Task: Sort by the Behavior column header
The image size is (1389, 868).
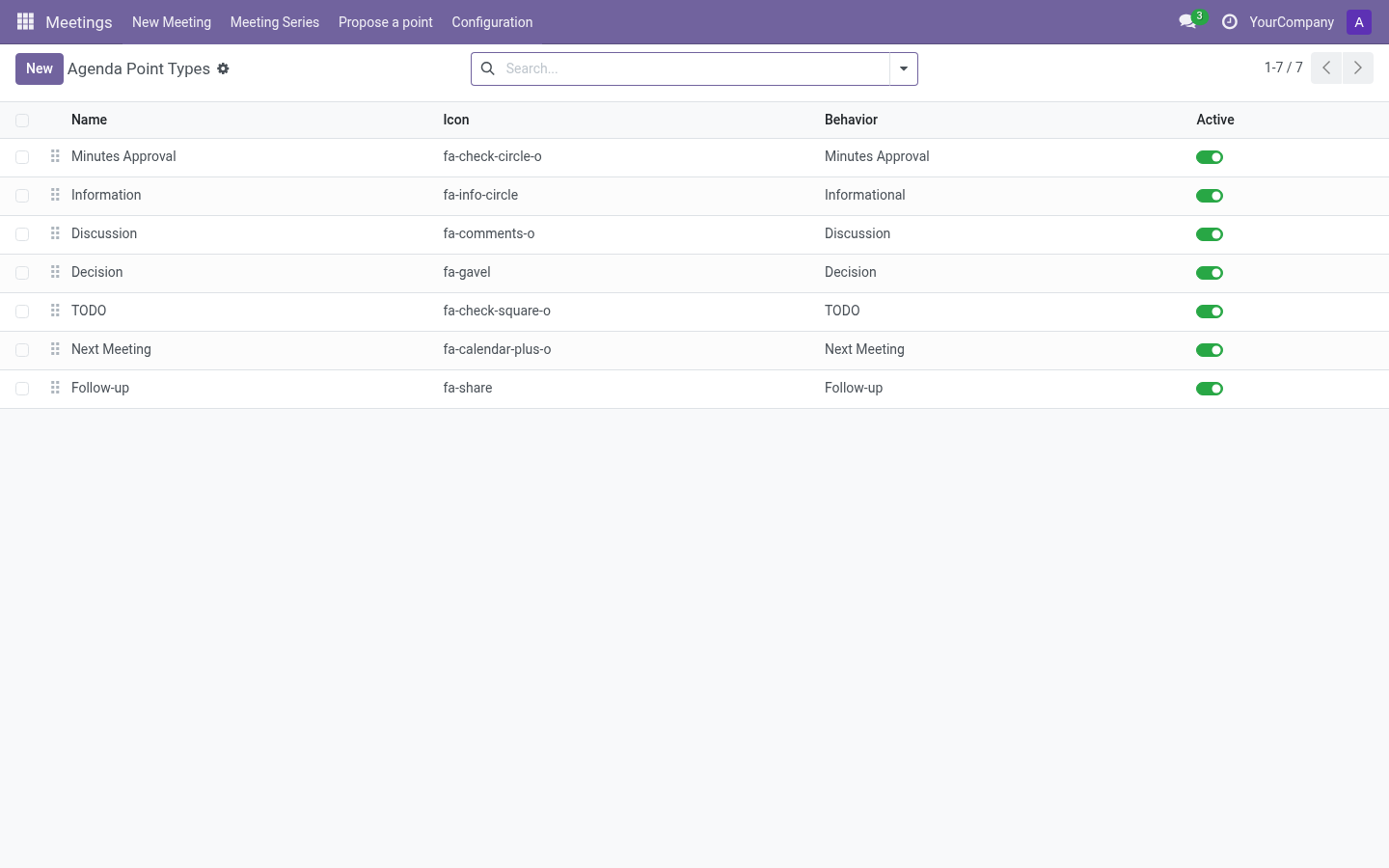Action: point(851,120)
